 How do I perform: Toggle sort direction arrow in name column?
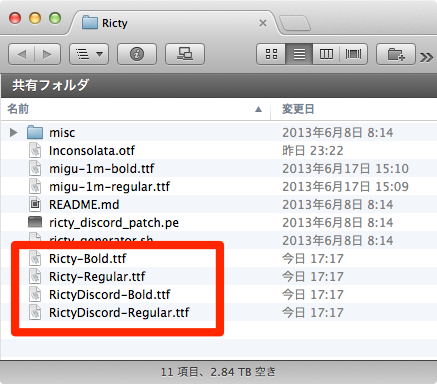click(258, 109)
